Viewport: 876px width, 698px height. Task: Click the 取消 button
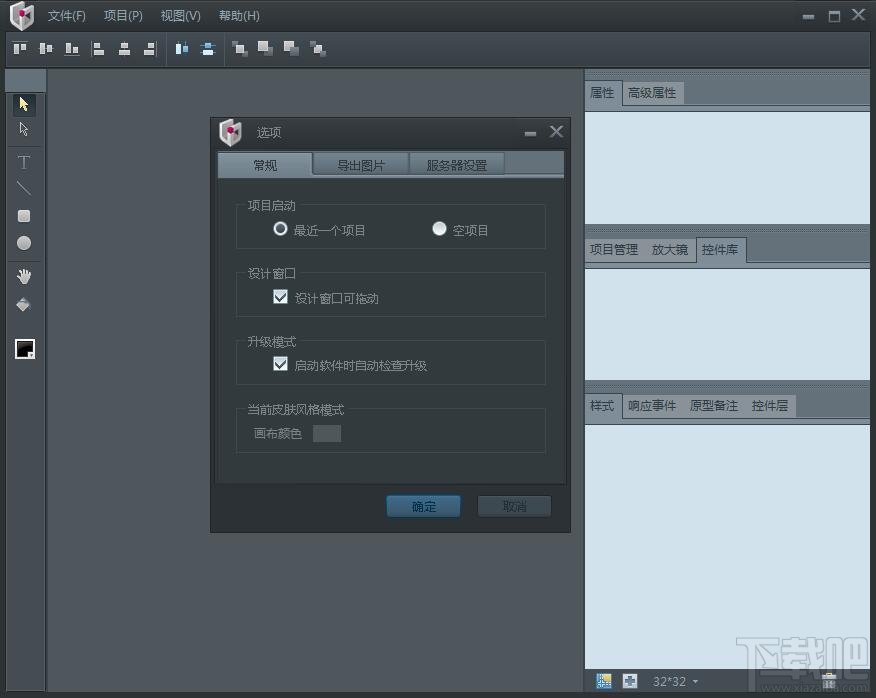coord(513,506)
